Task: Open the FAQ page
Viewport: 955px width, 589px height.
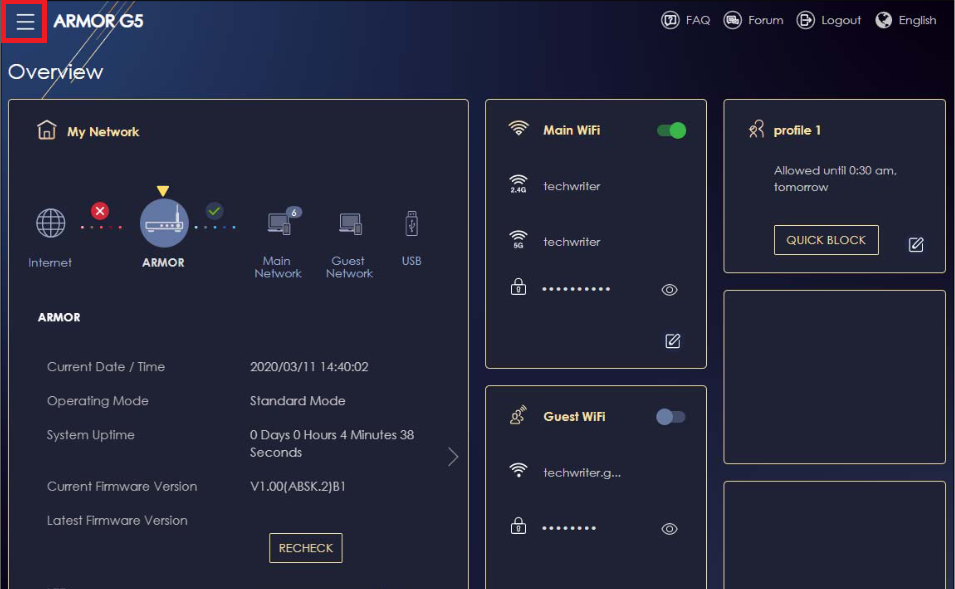Action: click(x=685, y=19)
